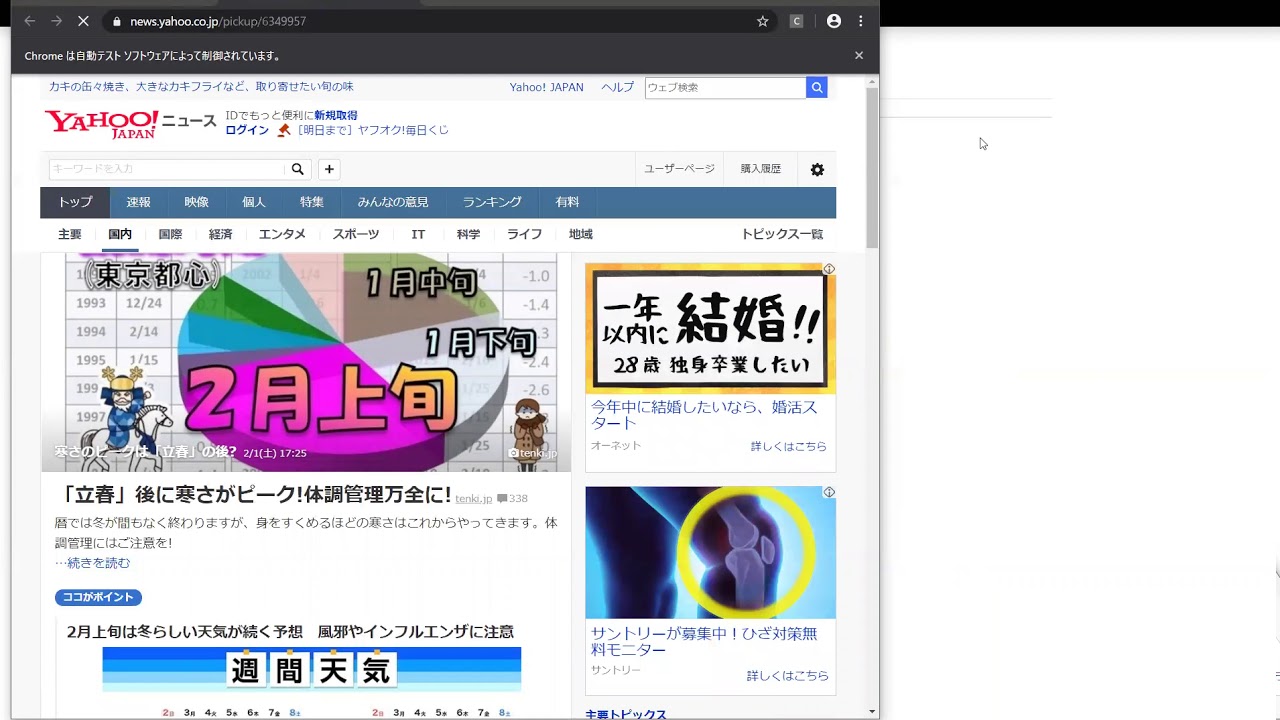Viewport: 1280px width, 720px height.
Task: Select the トップ navigation tab
Action: click(75, 202)
